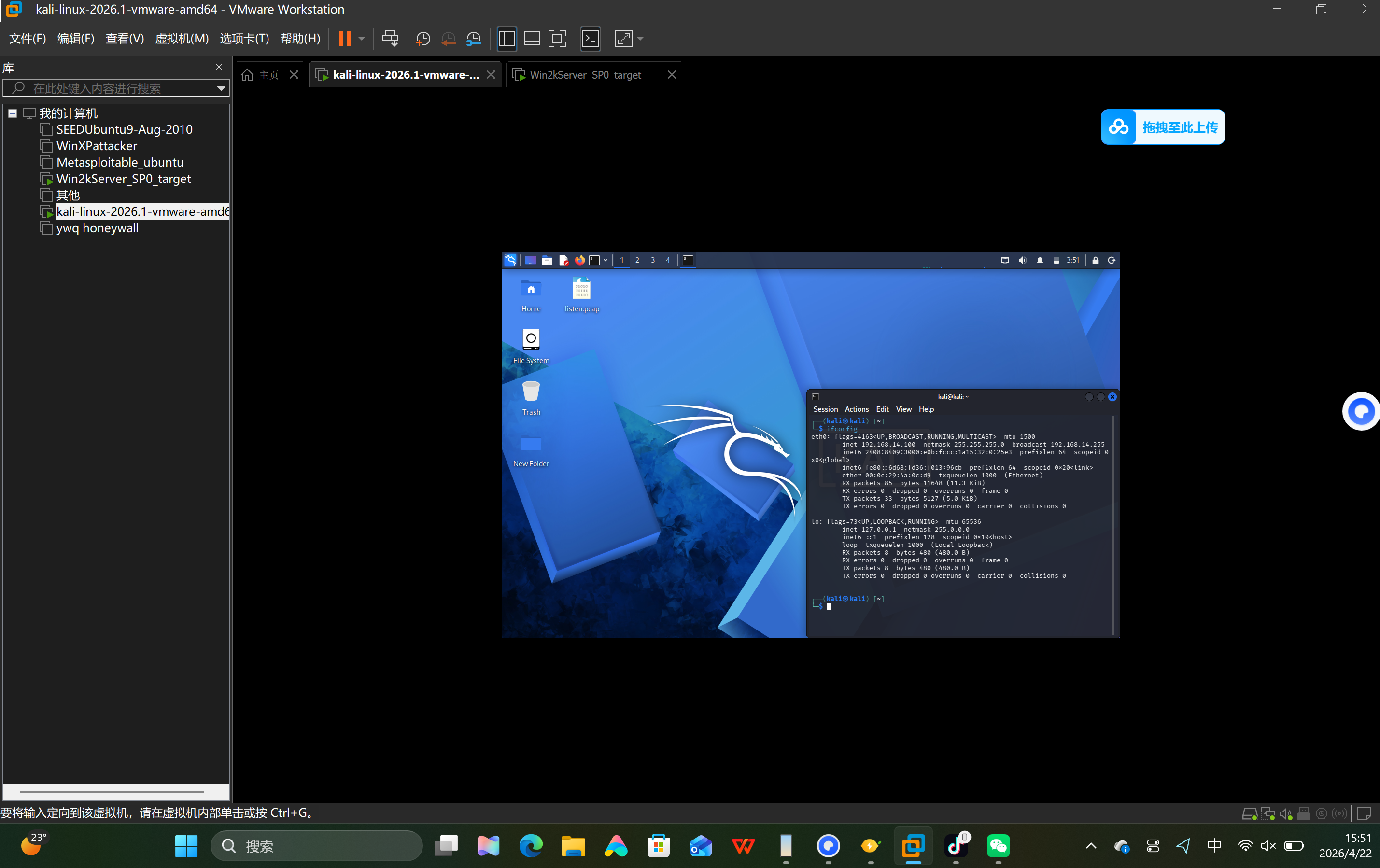The width and height of the screenshot is (1380, 868).
Task: Open the 虚拟机(M) menu
Action: click(182, 39)
